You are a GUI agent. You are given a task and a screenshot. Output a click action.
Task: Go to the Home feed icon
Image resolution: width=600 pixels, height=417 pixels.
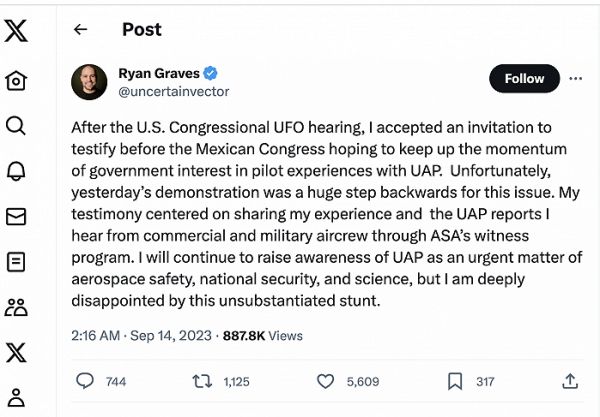(16, 81)
